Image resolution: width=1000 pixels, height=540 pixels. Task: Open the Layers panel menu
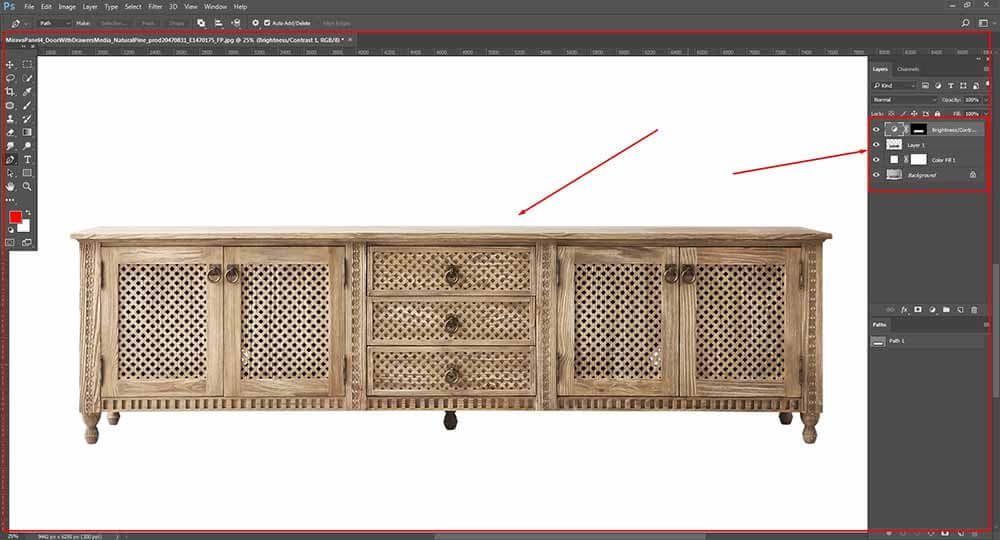tap(987, 69)
